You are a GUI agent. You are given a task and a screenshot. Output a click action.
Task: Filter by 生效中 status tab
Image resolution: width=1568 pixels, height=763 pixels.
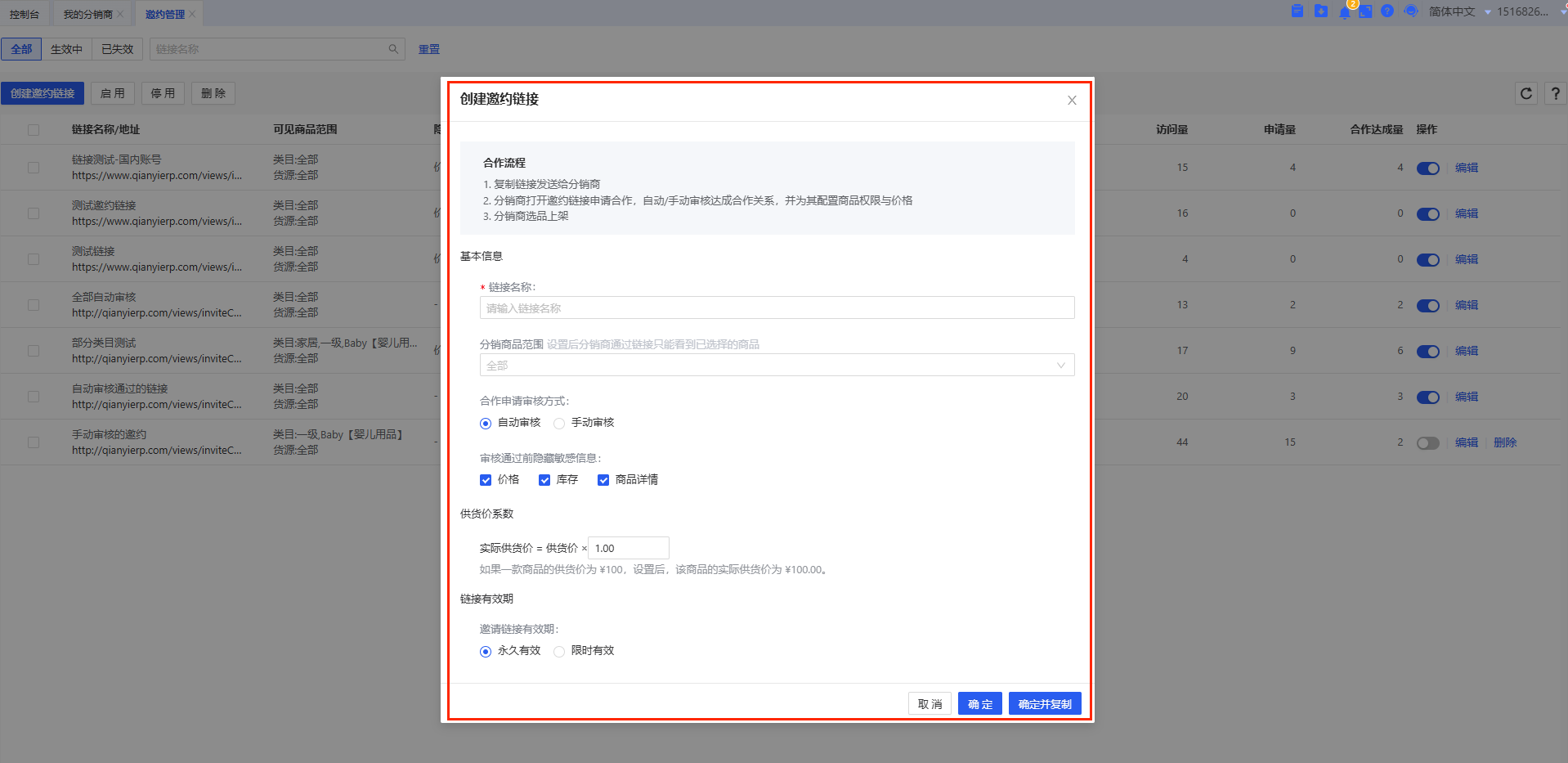click(x=66, y=49)
